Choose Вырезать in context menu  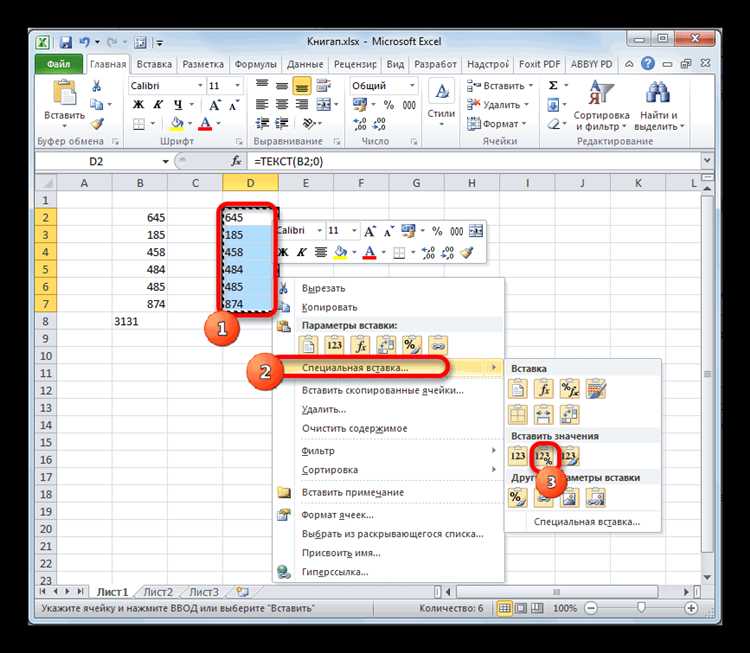coord(323,288)
